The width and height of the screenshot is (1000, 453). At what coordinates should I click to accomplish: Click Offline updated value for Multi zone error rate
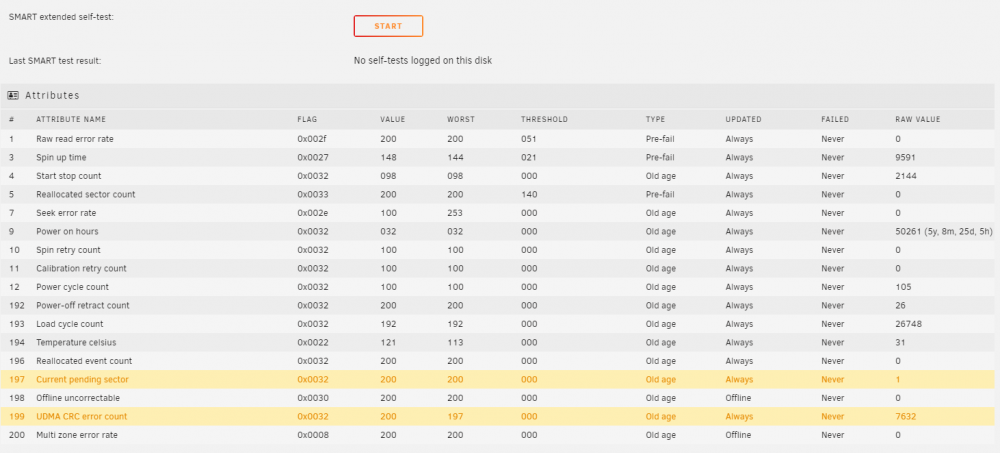738,434
